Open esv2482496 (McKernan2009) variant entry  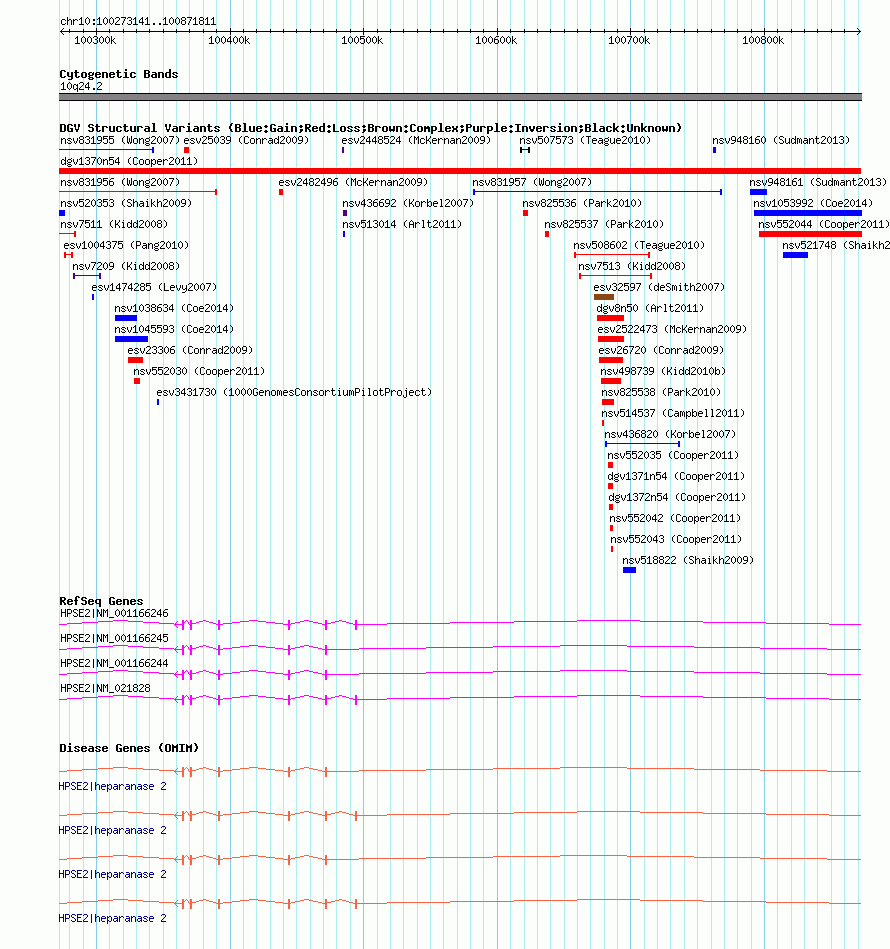[353, 182]
